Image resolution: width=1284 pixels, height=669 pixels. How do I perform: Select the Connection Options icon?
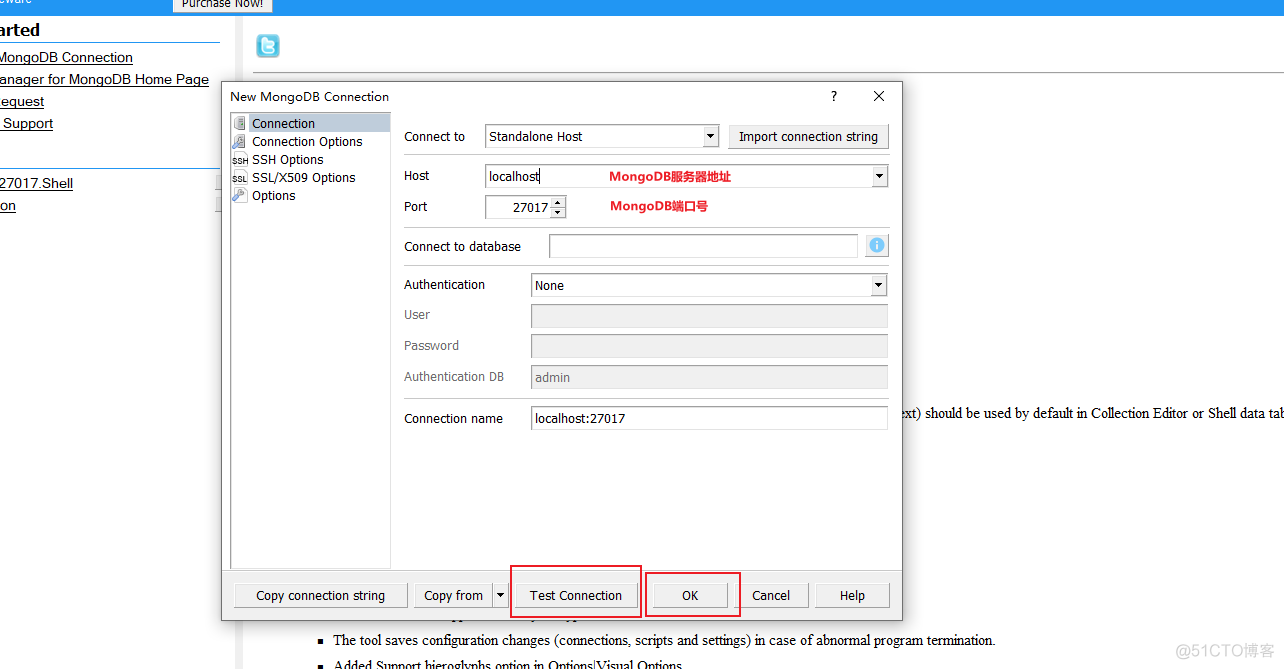(240, 141)
